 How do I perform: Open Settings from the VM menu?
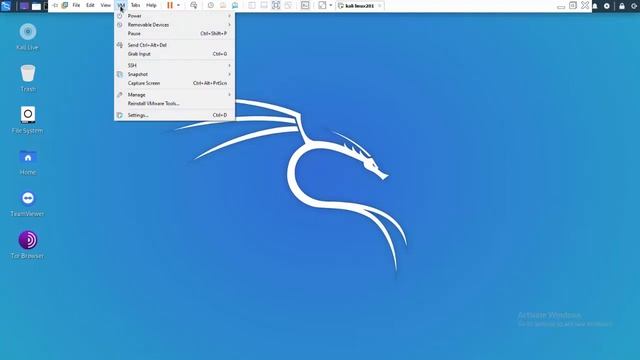tap(174, 115)
